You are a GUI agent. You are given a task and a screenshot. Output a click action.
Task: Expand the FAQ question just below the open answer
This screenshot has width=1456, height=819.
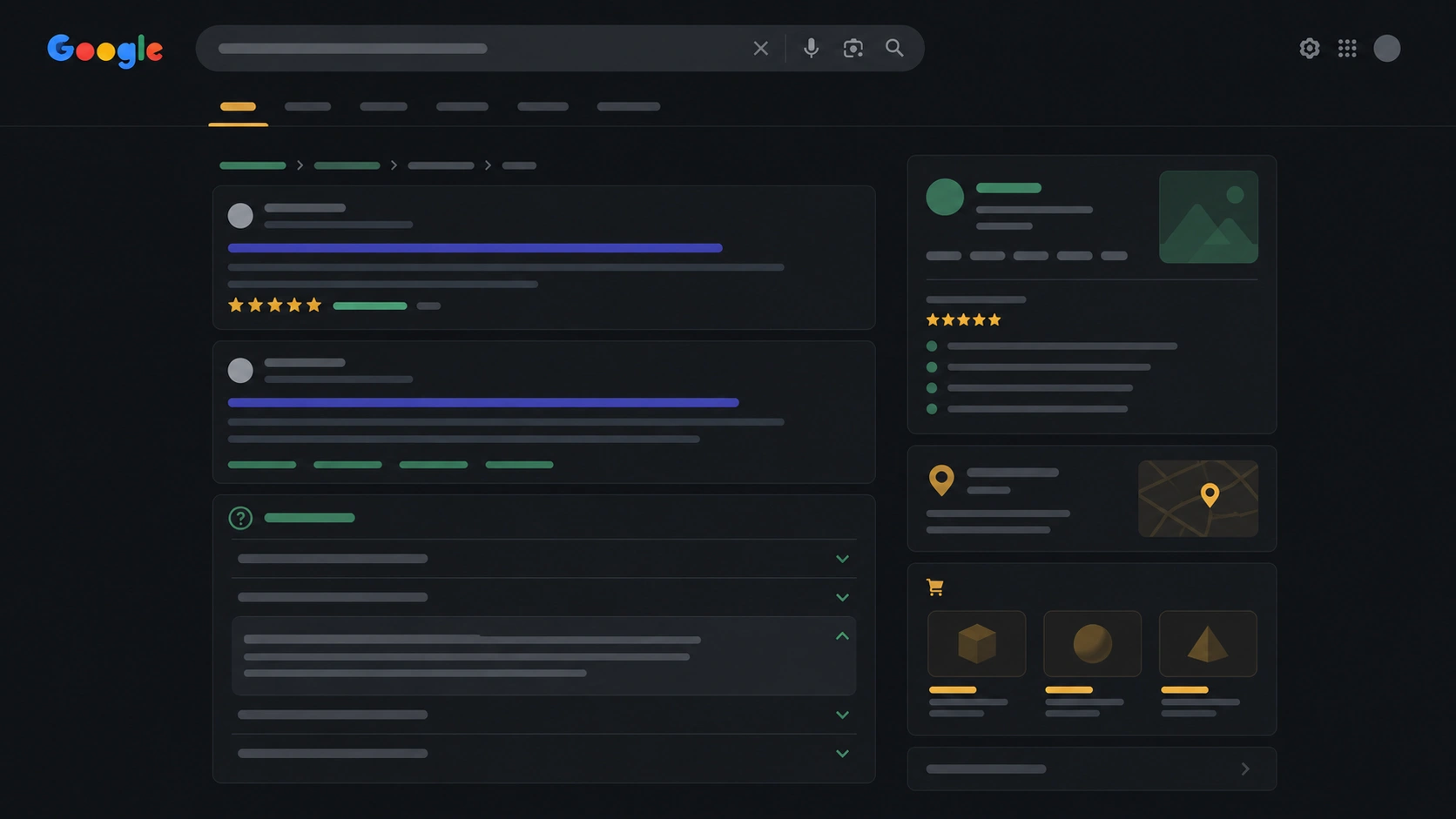[842, 715]
